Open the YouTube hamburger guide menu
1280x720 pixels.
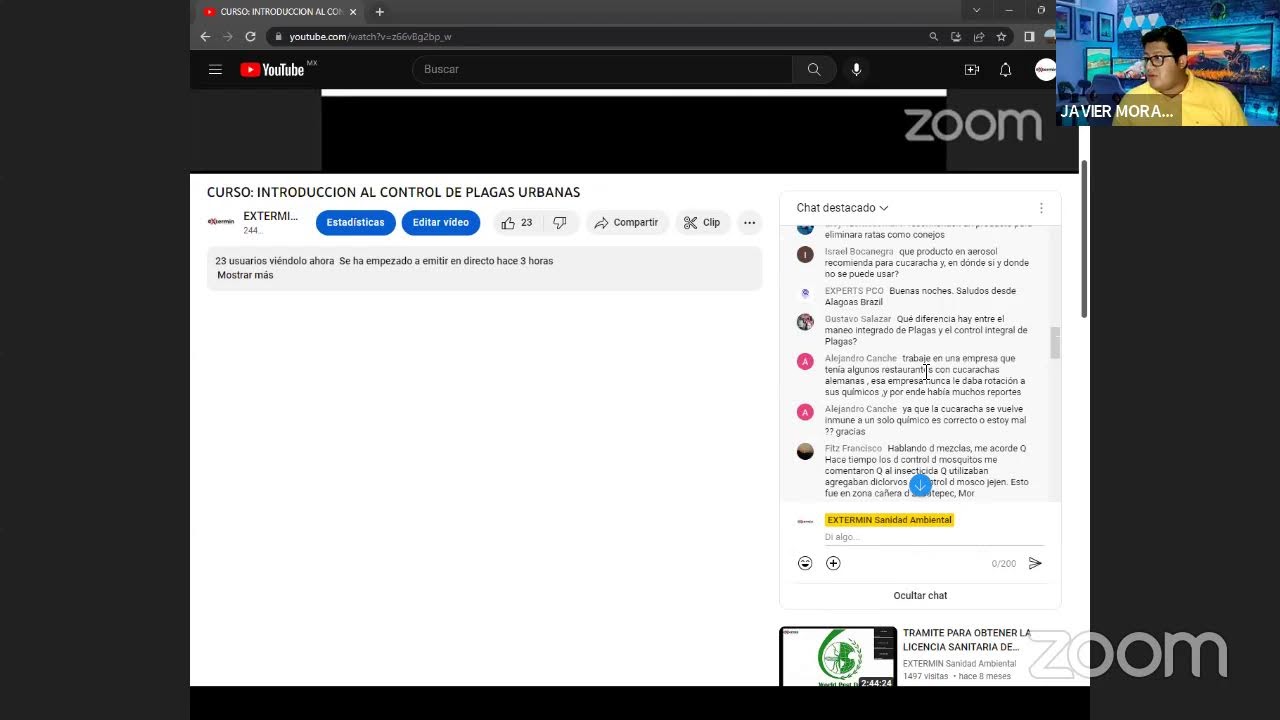point(215,69)
